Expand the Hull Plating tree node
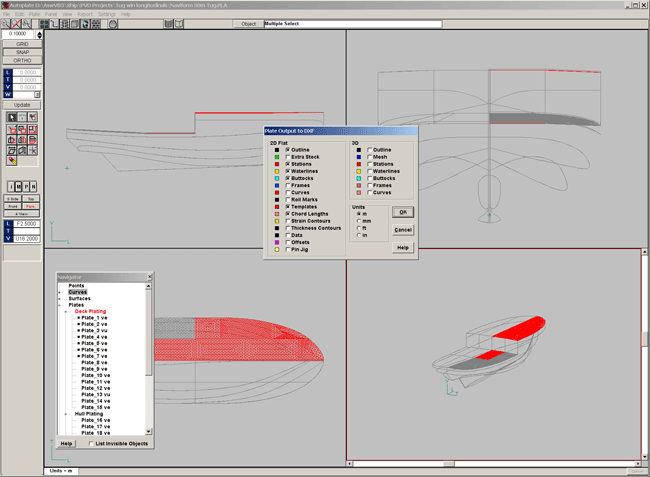Screen dimensions: 650x477 tap(65, 414)
